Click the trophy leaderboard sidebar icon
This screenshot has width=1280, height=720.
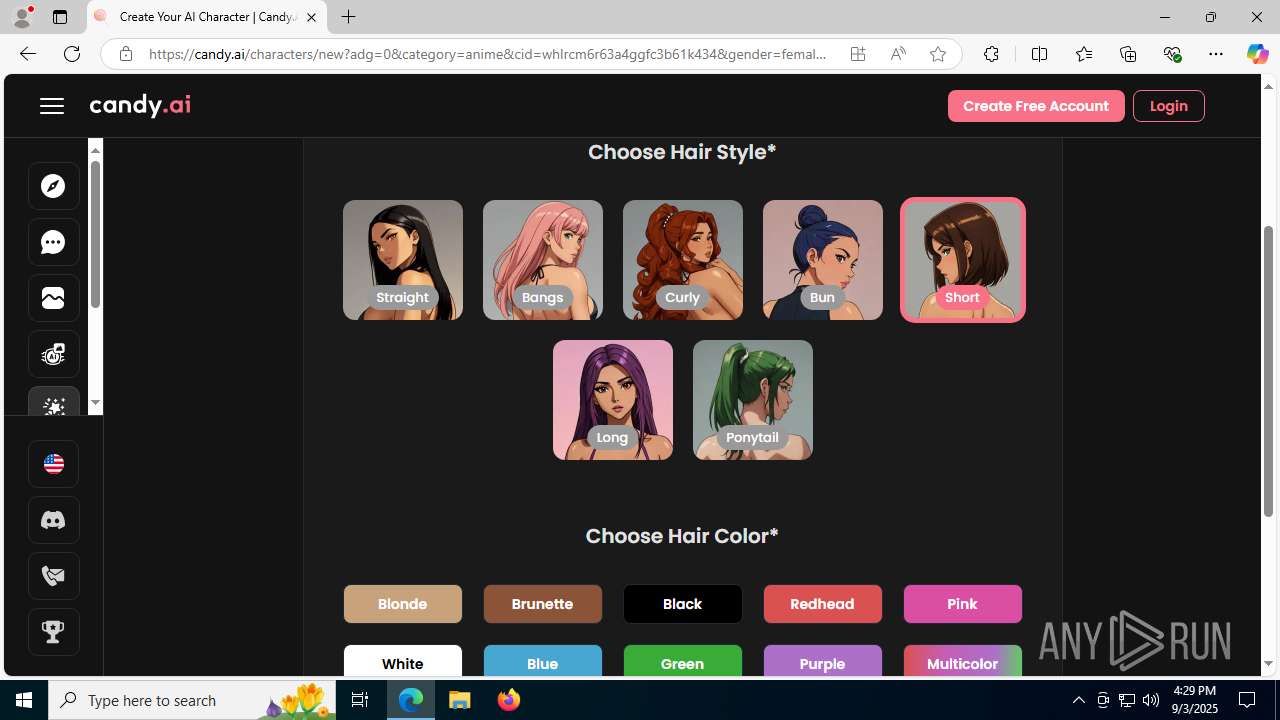tap(54, 632)
